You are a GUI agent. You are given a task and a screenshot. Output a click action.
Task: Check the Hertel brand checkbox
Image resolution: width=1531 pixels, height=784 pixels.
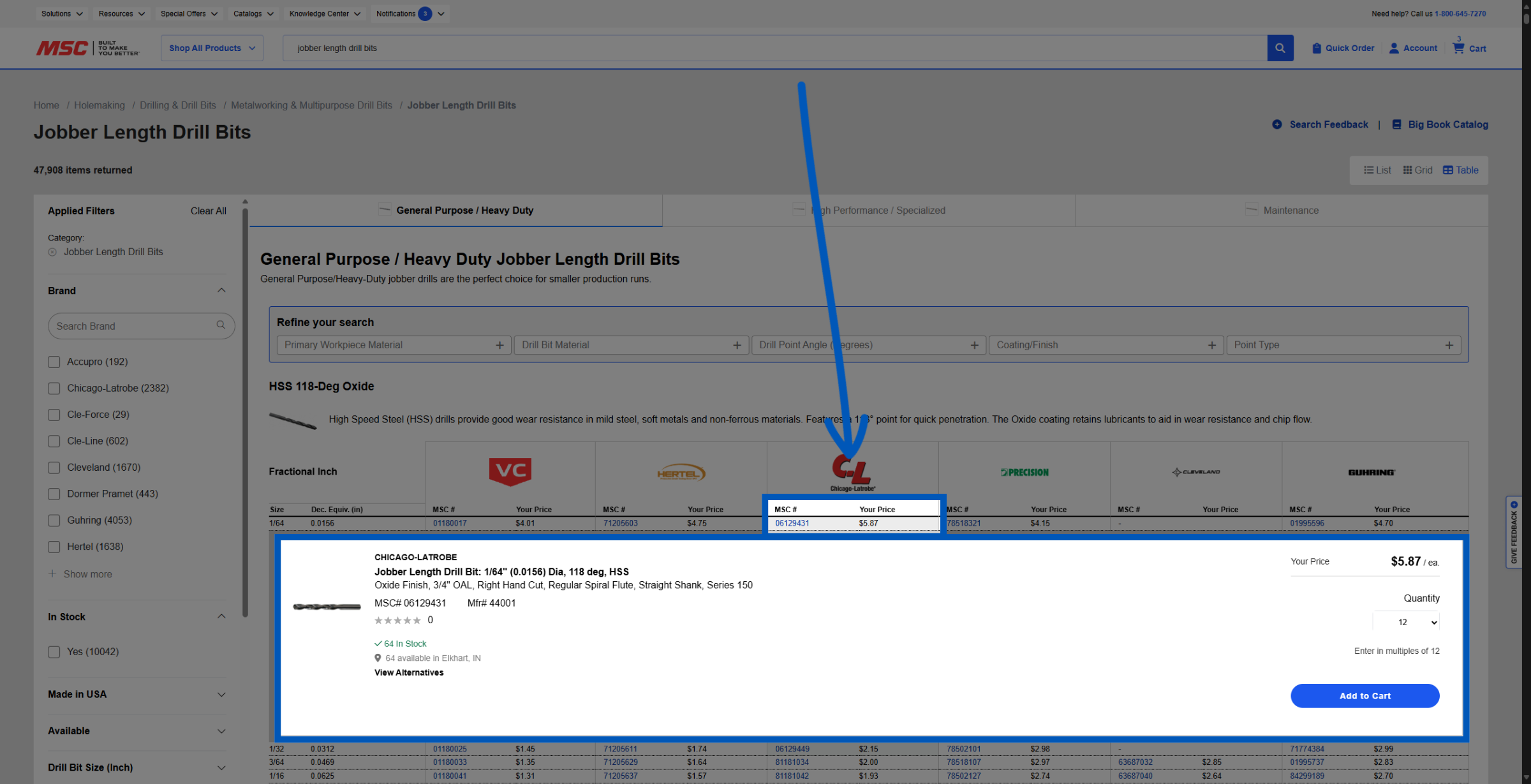click(x=54, y=547)
